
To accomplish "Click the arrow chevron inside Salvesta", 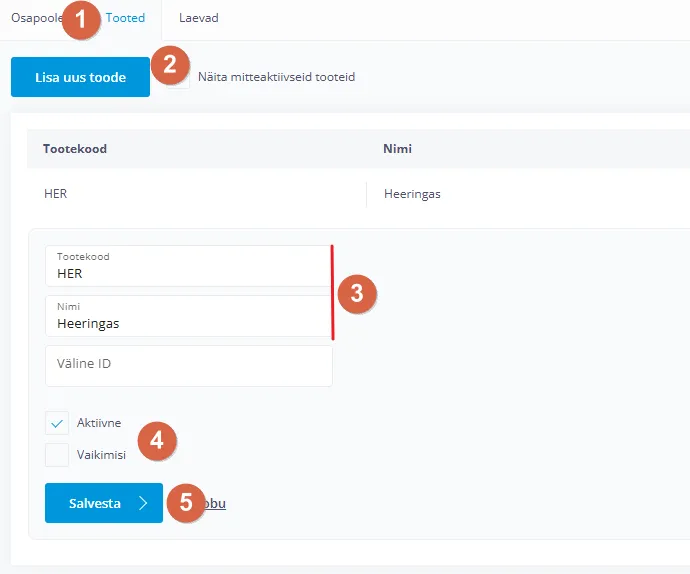I will coord(143,503).
